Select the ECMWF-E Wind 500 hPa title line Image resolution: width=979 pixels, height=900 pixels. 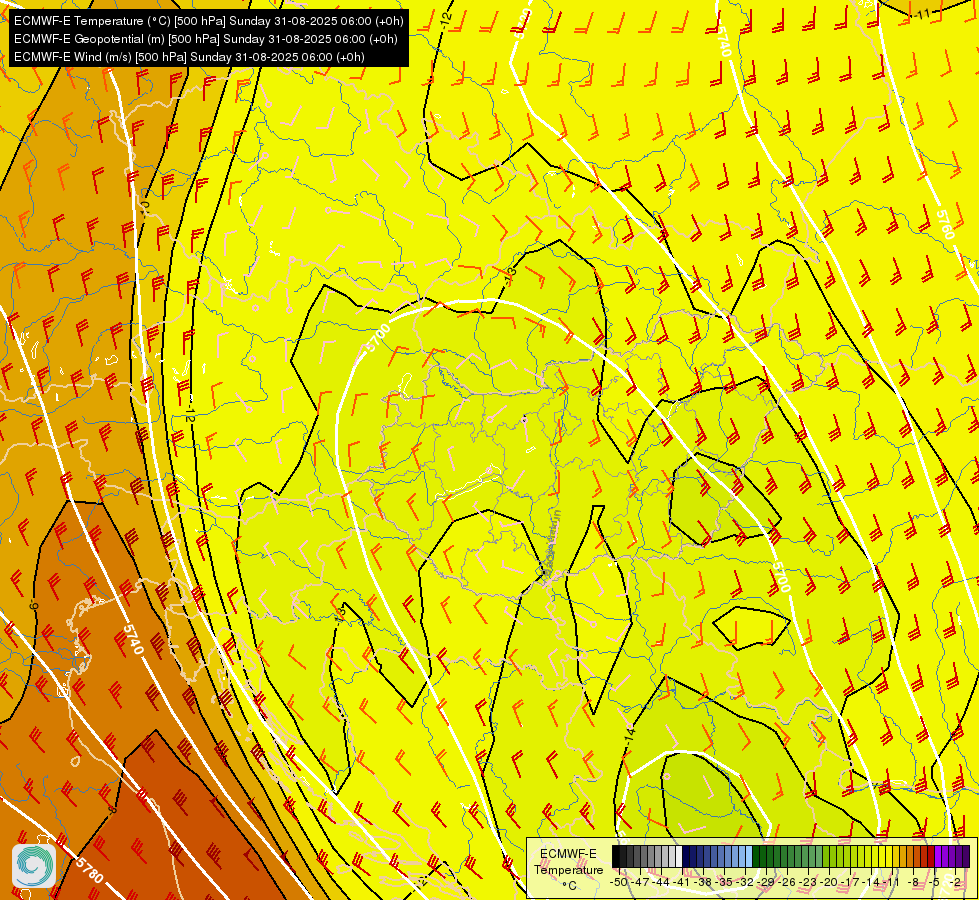coord(189,57)
